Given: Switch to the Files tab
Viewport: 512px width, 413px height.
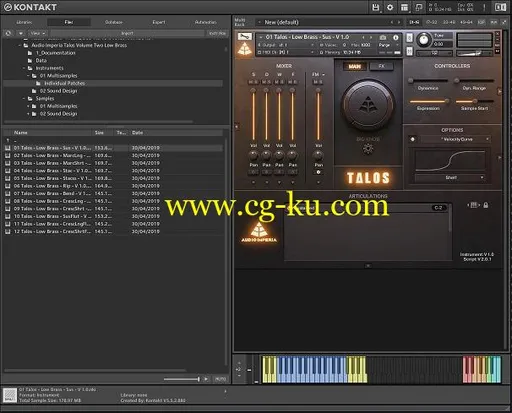Looking at the screenshot, I should point(69,22).
